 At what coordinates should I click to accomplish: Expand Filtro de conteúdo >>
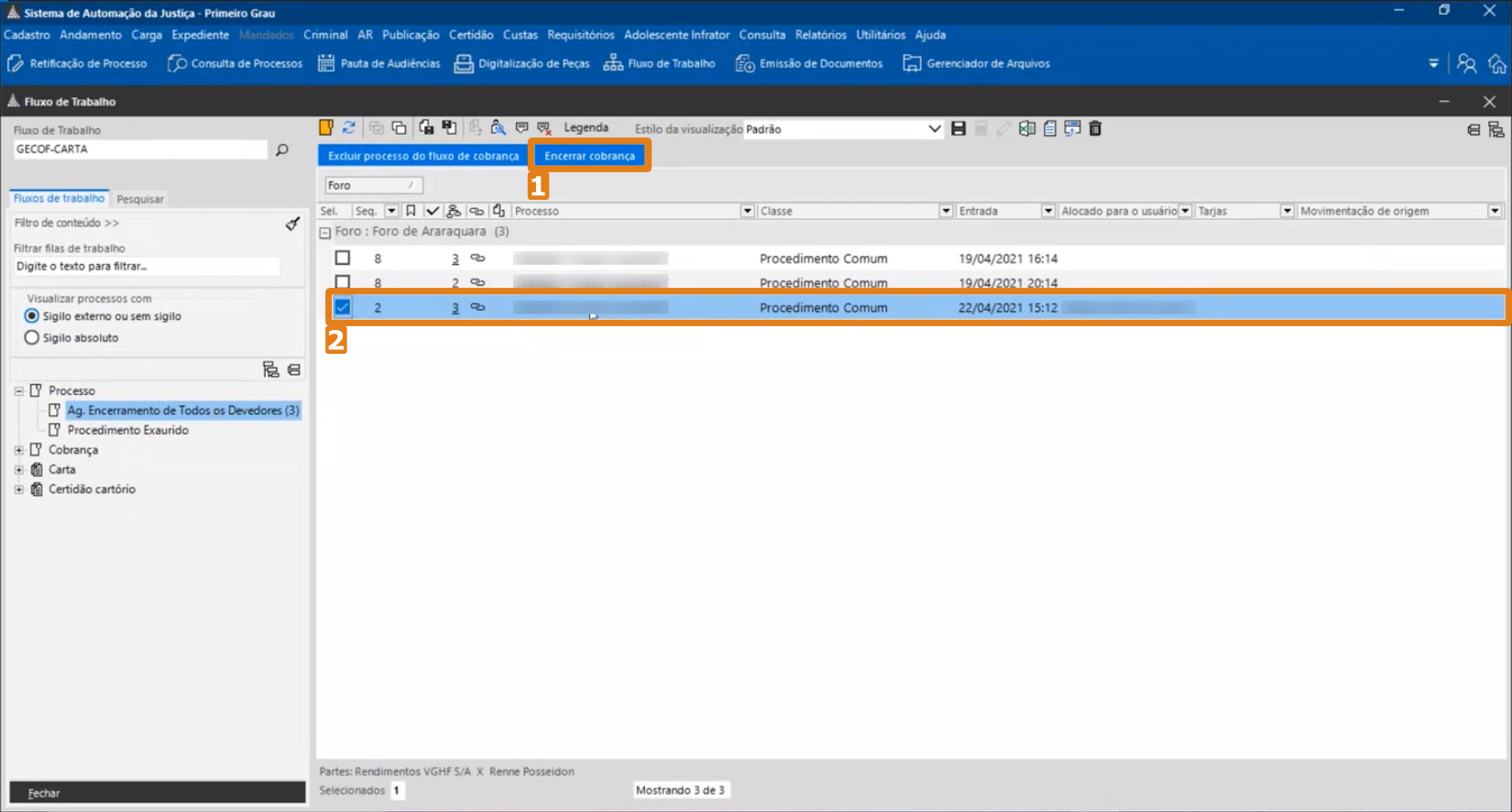point(67,223)
